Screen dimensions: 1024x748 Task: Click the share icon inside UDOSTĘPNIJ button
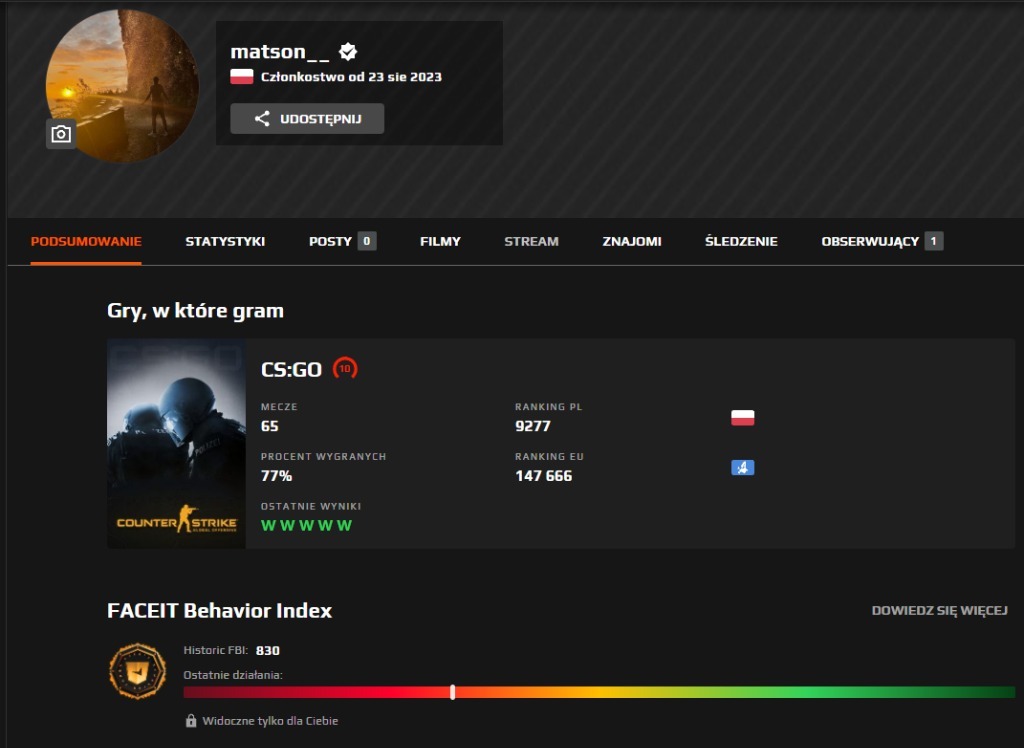click(x=262, y=118)
